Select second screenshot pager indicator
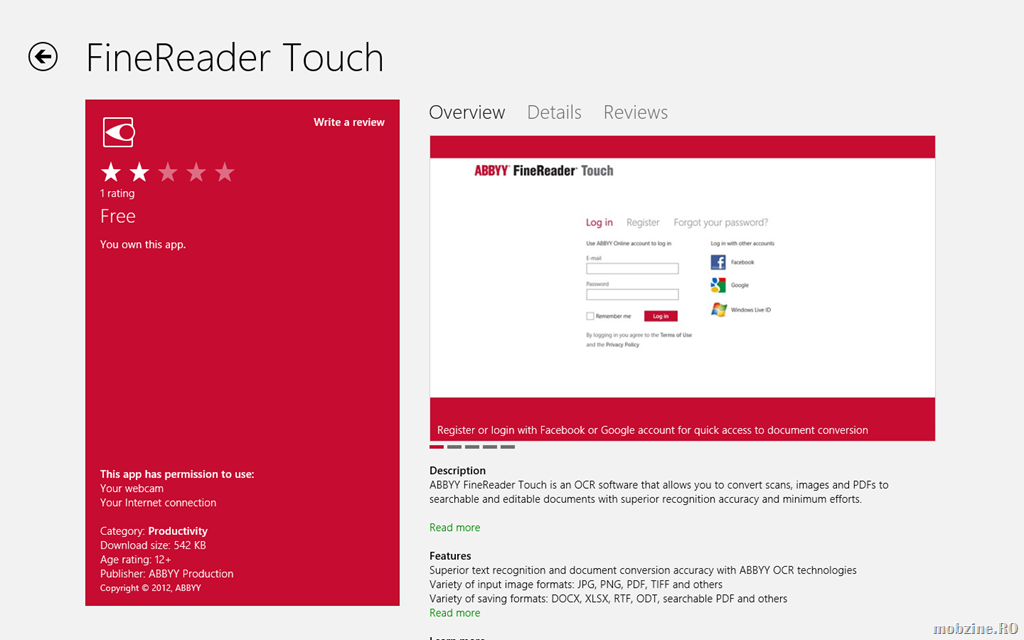1024x640 pixels. tap(454, 447)
